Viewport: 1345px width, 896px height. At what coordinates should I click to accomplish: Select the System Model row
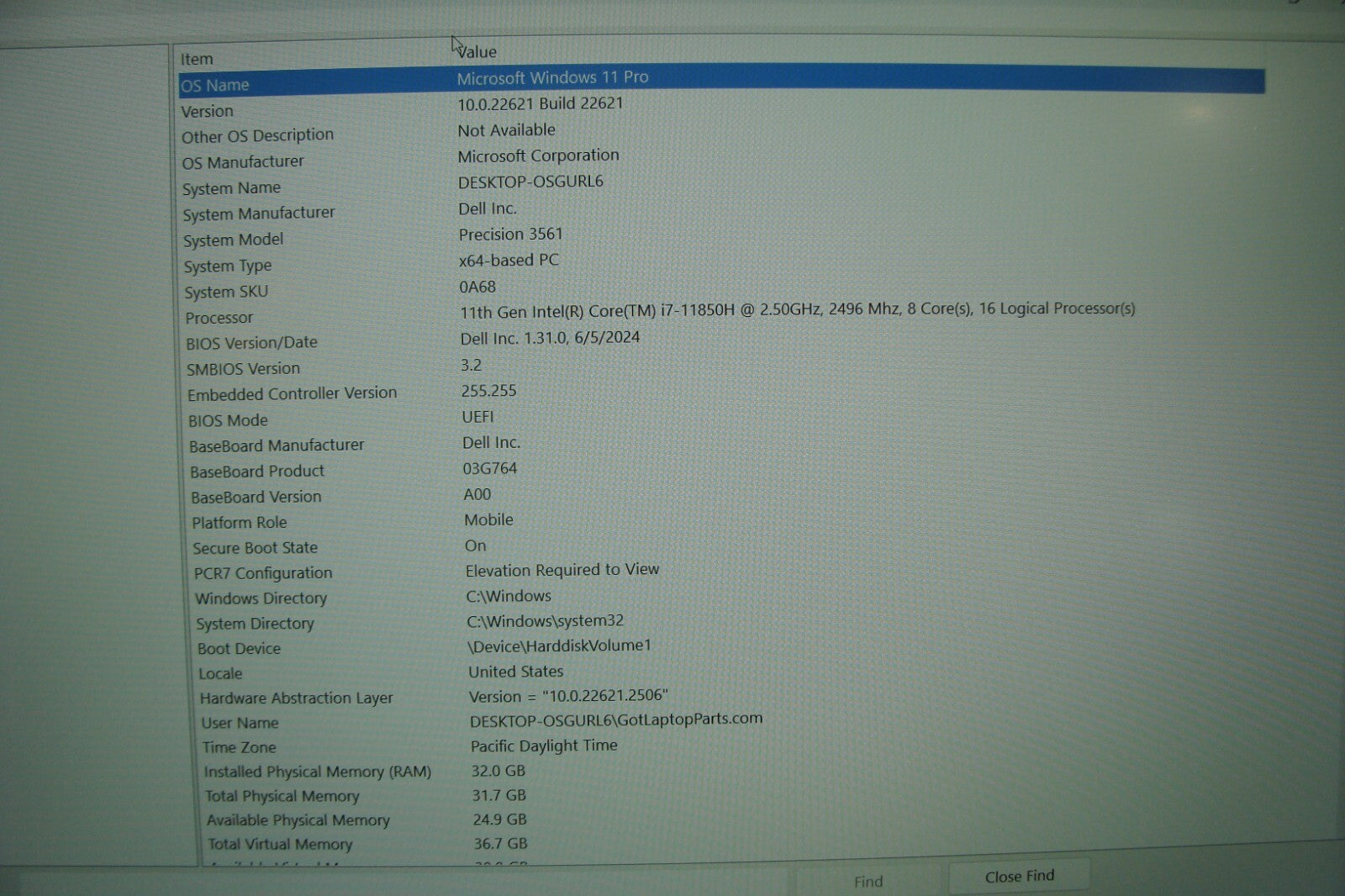(x=234, y=240)
